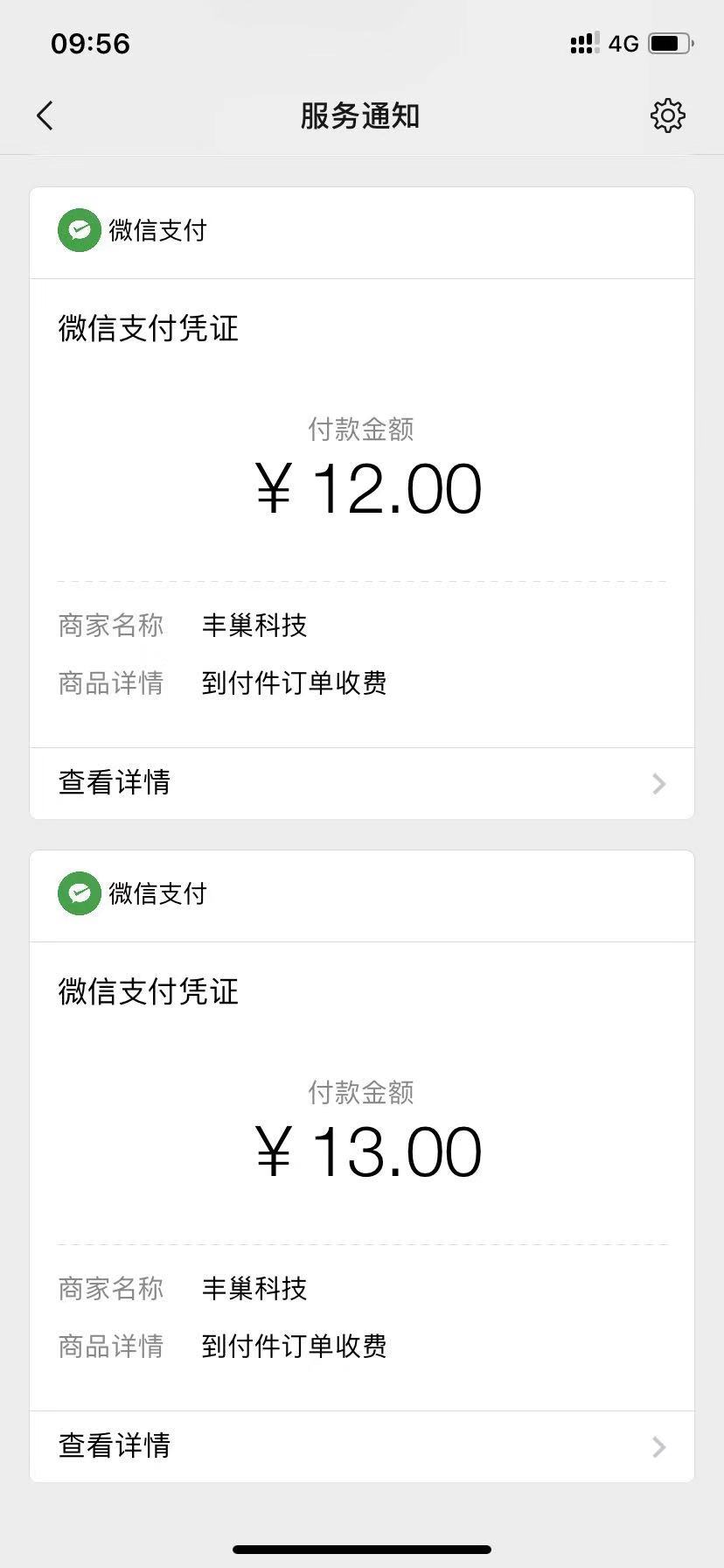Tap 丰巢科技 merchant name in first card

click(x=254, y=626)
